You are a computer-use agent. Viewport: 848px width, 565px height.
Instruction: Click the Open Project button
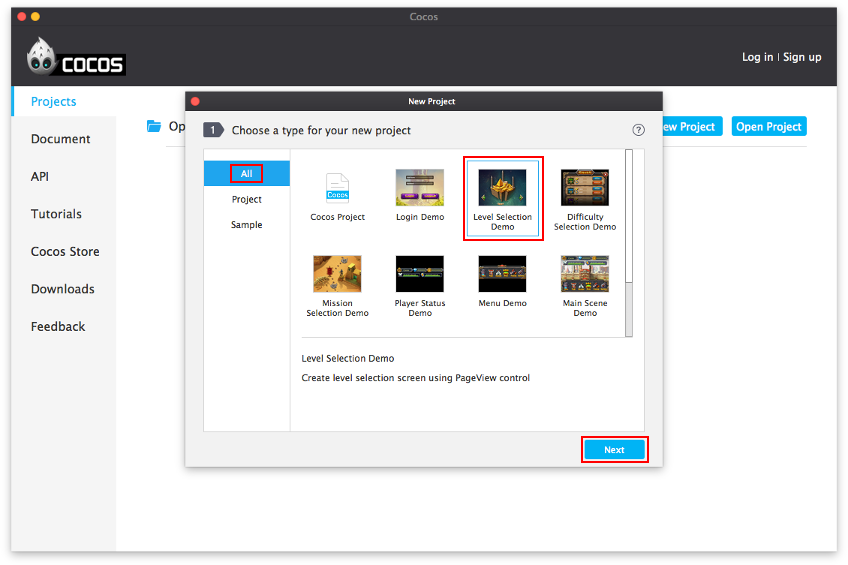tap(768, 127)
